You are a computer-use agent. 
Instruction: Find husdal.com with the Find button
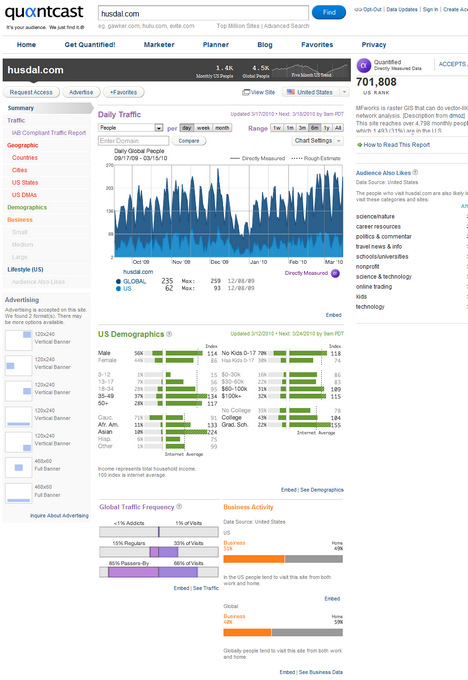pos(329,12)
